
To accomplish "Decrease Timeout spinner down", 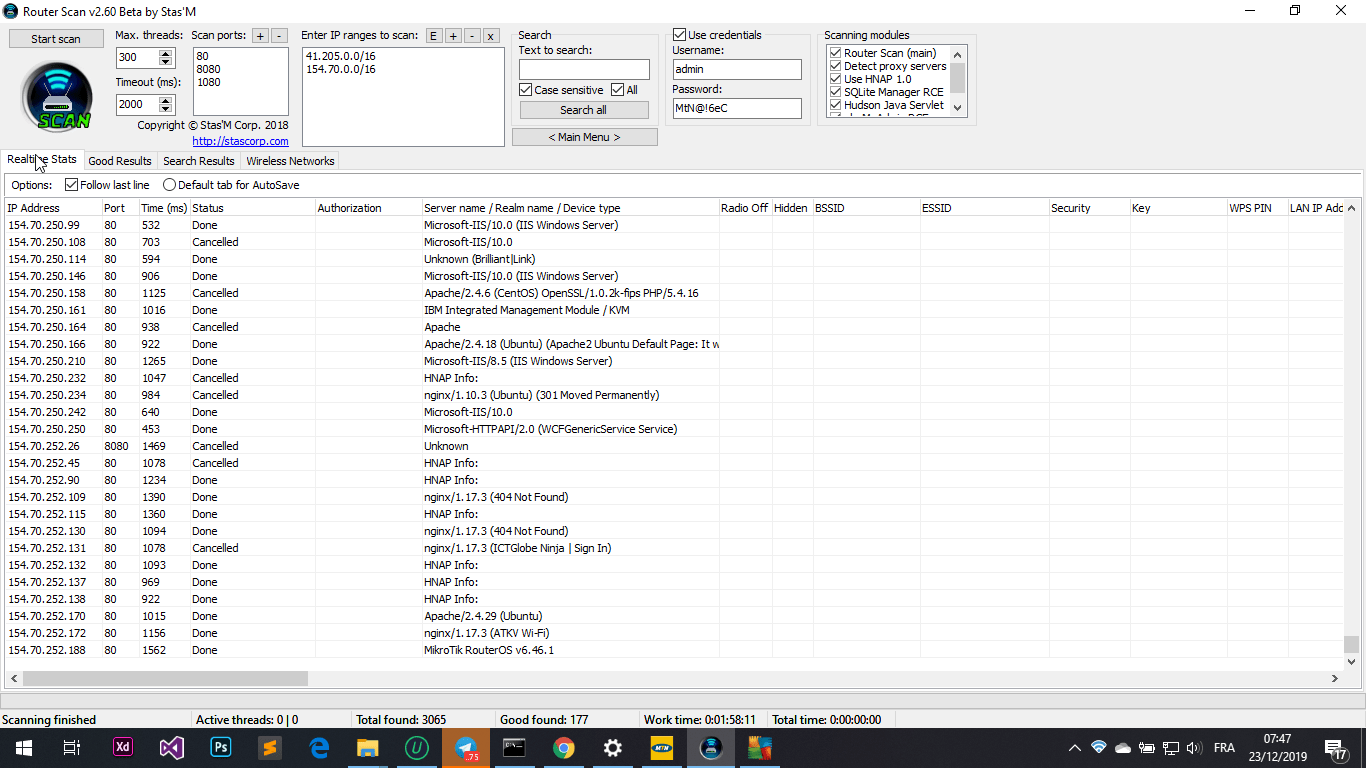I will [x=166, y=109].
